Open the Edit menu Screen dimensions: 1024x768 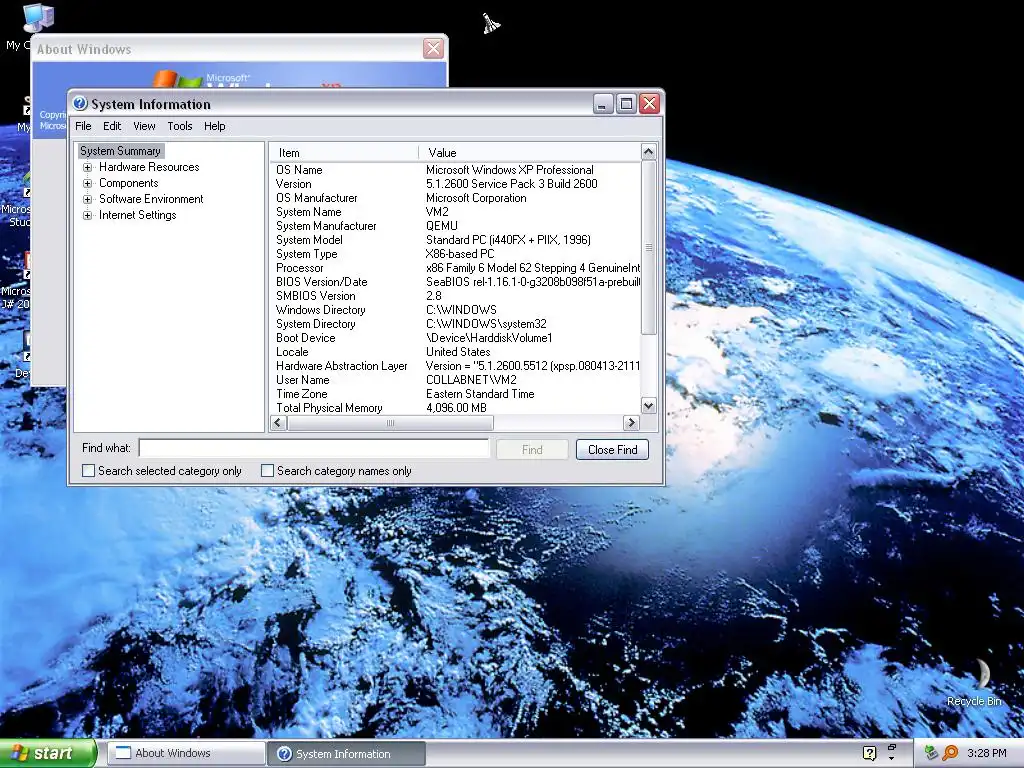coord(112,126)
